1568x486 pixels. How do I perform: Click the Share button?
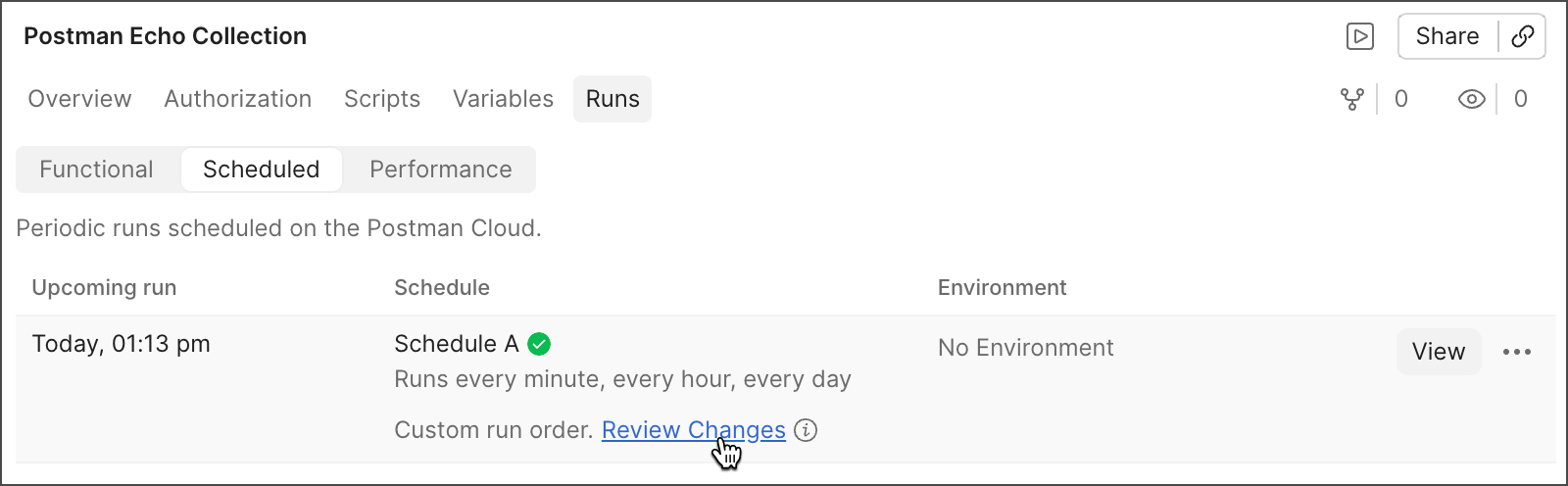(x=1446, y=37)
